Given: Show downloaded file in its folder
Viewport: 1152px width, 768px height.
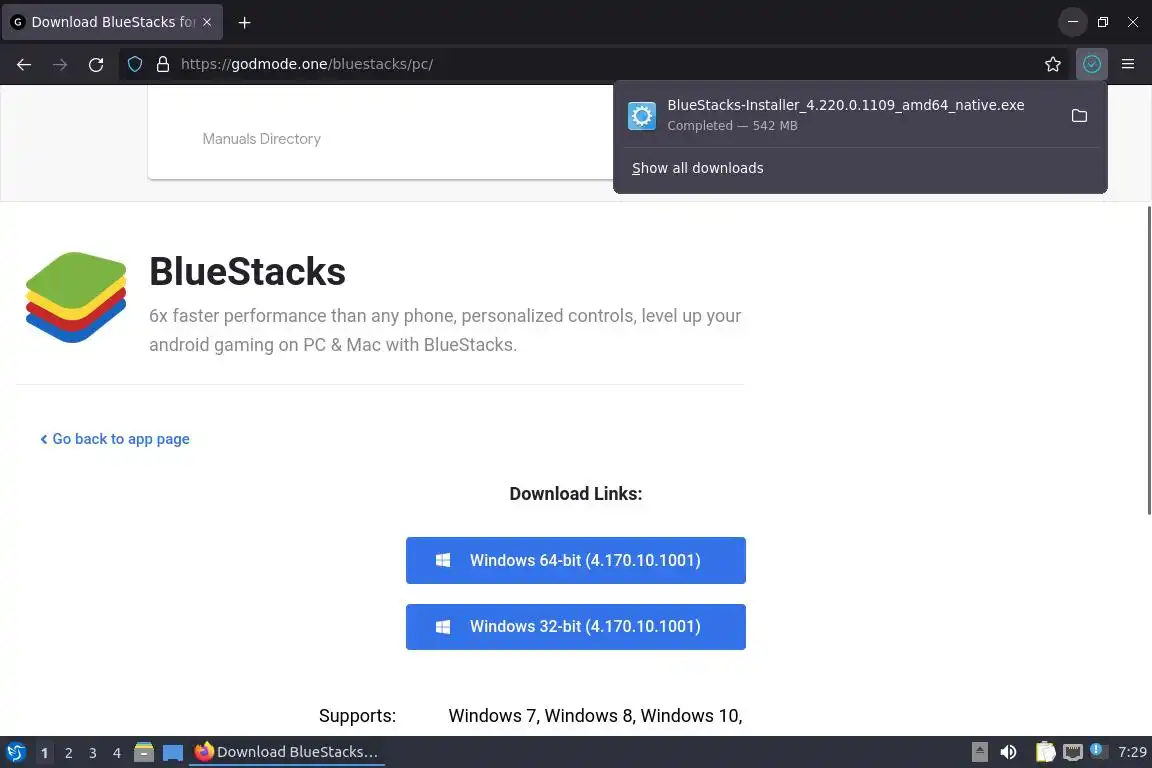Looking at the screenshot, I should click(x=1079, y=115).
